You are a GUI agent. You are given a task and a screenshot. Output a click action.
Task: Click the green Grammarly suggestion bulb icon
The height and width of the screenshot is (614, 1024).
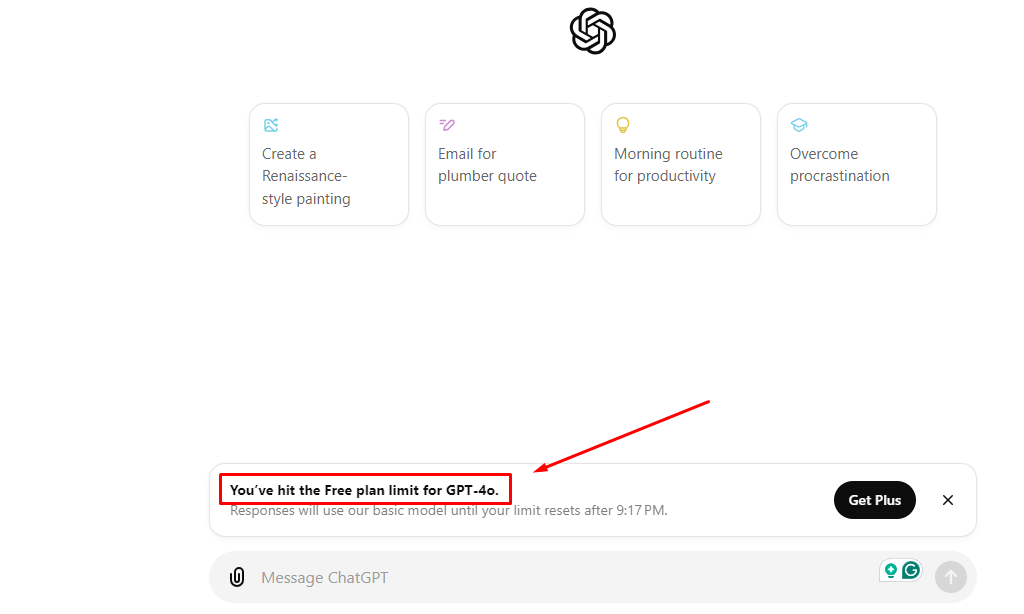point(891,571)
